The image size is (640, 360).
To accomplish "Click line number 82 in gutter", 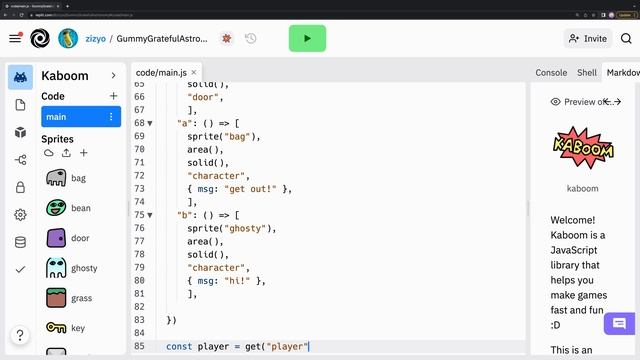I will 139,307.
